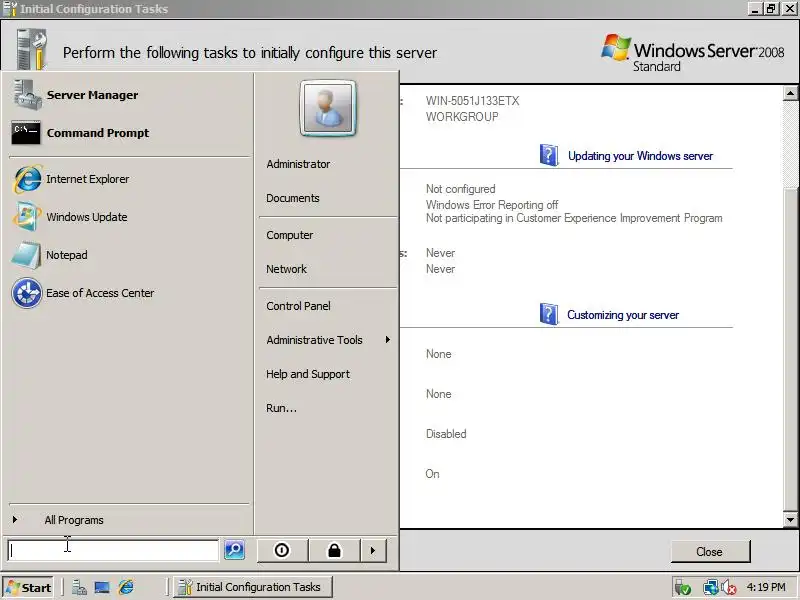Open Computer from Start menu
800x600 pixels.
[290, 235]
